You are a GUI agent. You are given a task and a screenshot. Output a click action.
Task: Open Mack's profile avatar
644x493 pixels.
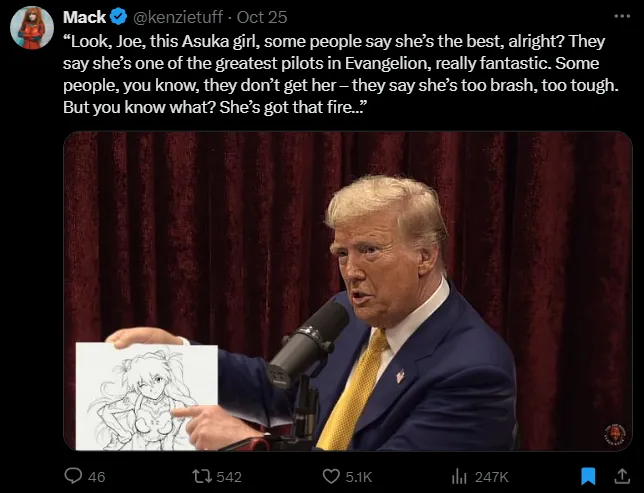coord(32,28)
